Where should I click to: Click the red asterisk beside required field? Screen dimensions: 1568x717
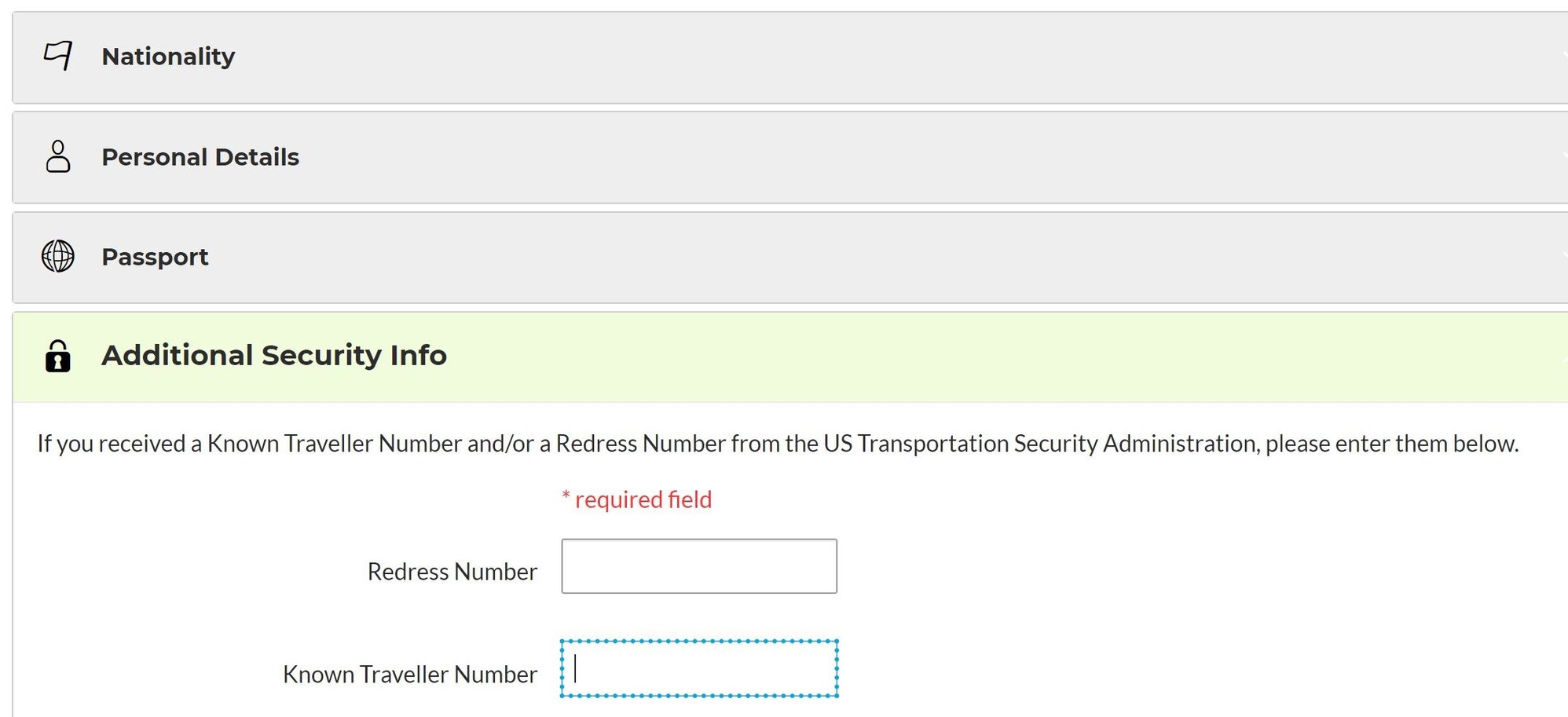click(x=566, y=496)
